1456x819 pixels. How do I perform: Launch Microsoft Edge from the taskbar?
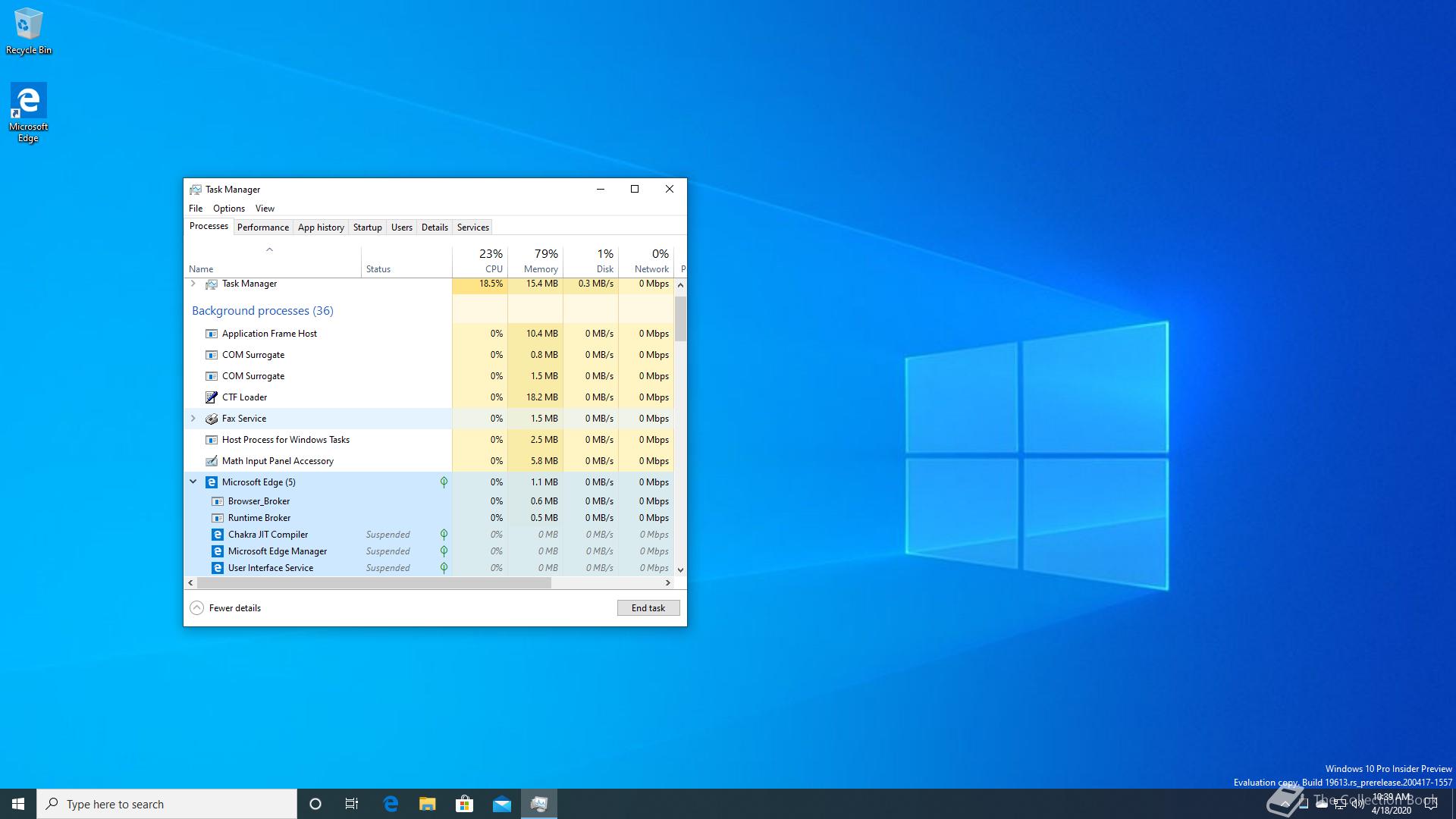coord(391,804)
